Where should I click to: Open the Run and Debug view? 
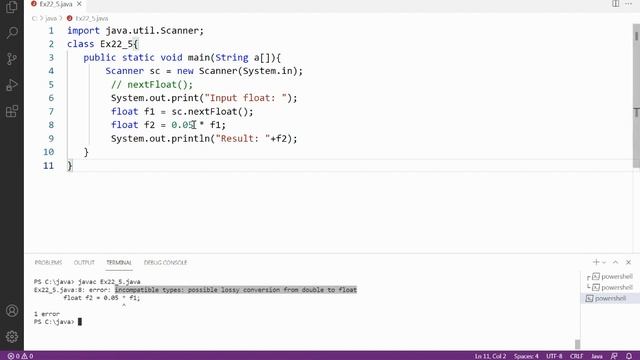(x=12, y=85)
